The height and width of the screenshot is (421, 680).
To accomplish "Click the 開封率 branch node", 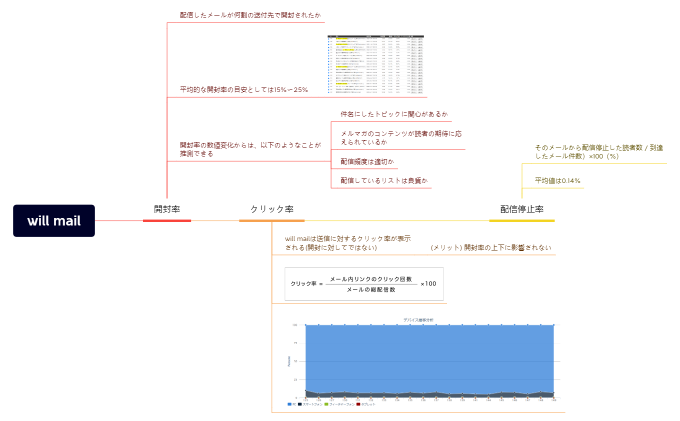I will pyautogui.click(x=166, y=210).
